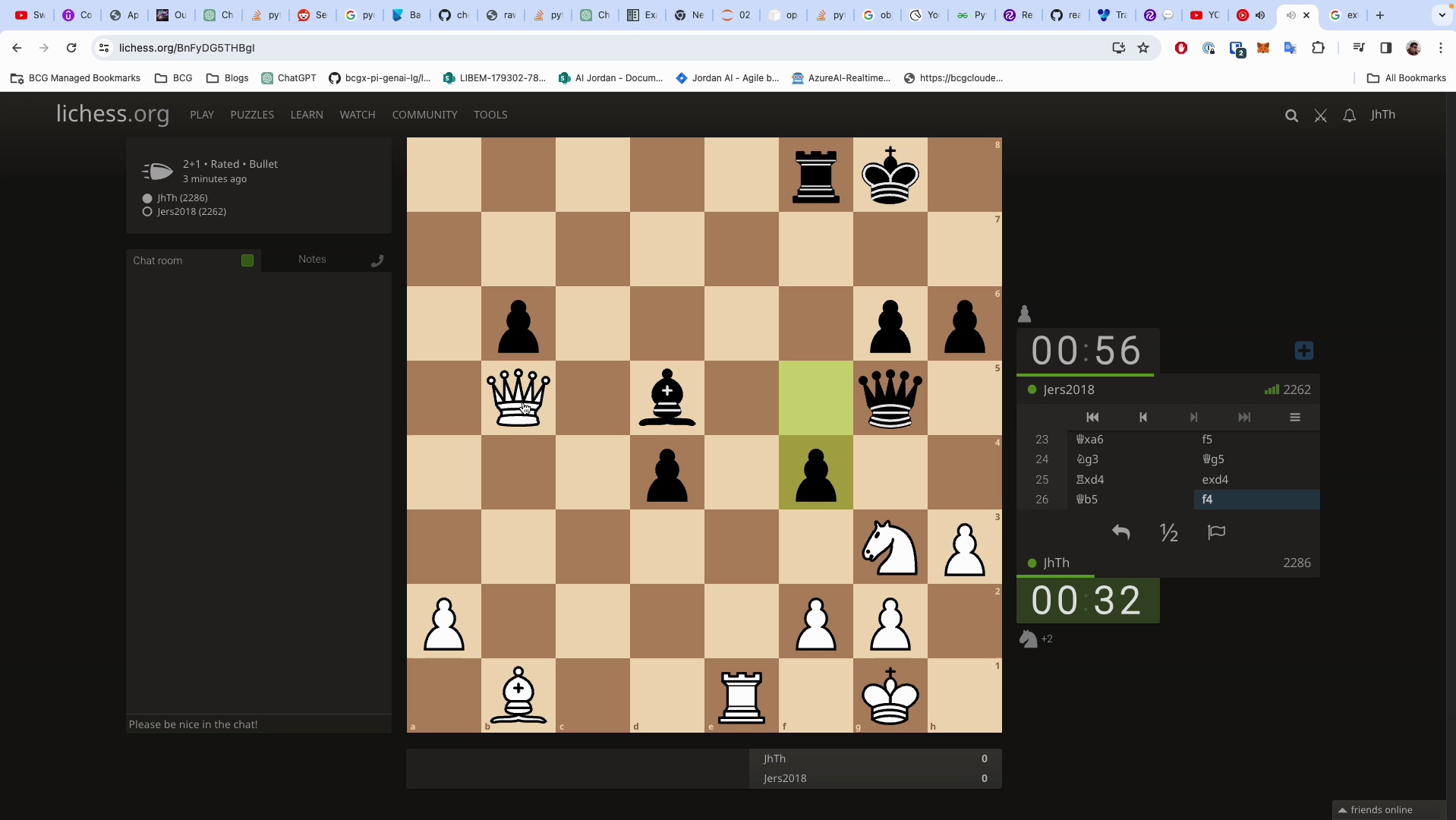Image resolution: width=1456 pixels, height=820 pixels.
Task: Click the chat message input field
Action: (x=258, y=724)
